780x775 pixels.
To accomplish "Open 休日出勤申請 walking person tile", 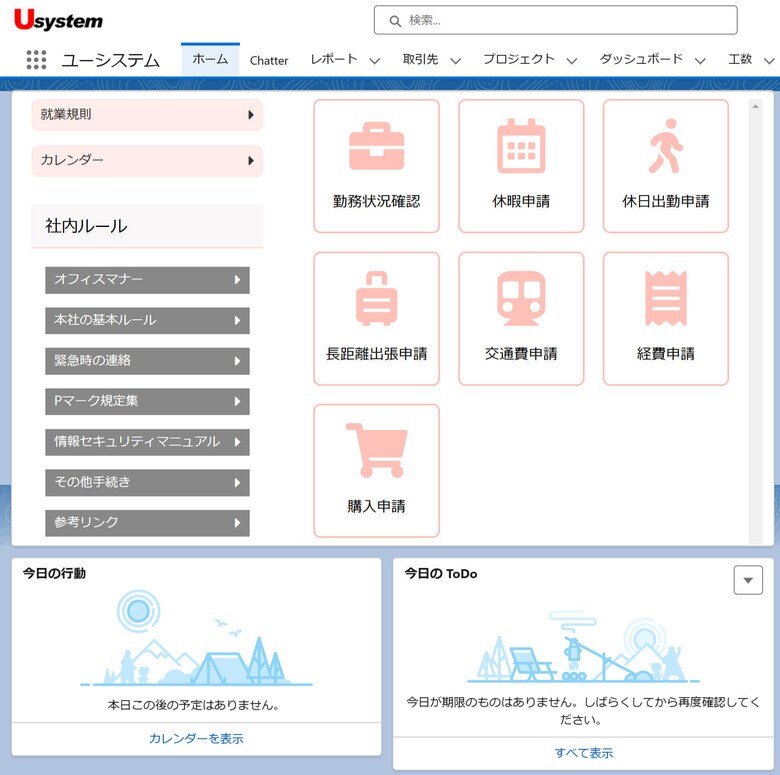I will pyautogui.click(x=666, y=166).
